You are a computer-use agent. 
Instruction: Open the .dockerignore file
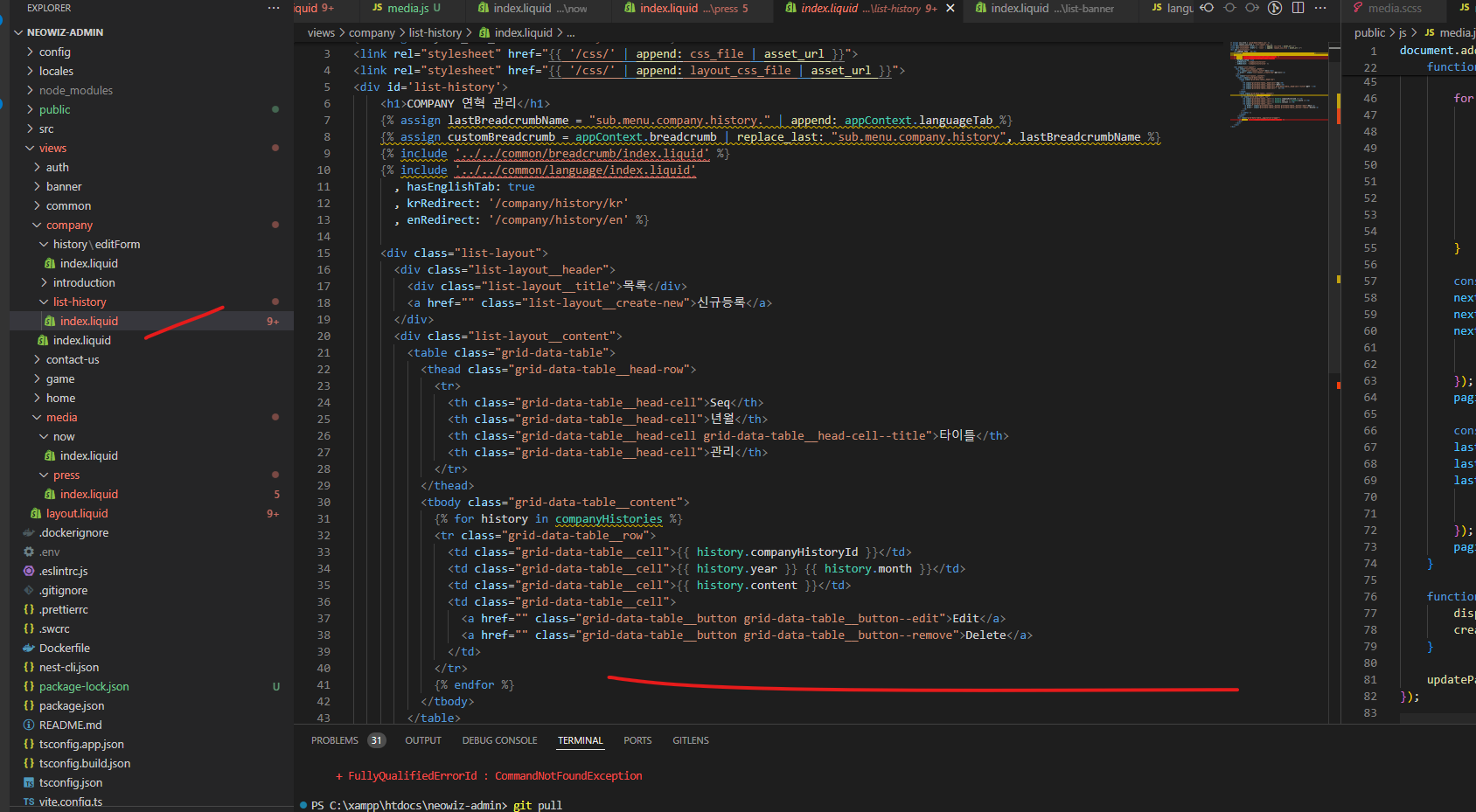point(151,532)
